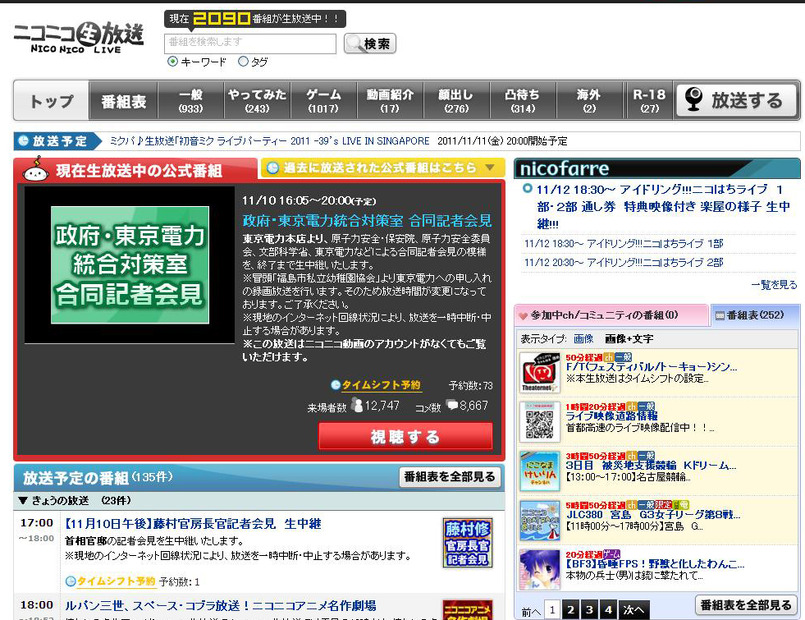Click the TV mascot icon in 現在生放送中 header
The width and height of the screenshot is (805, 620).
[36, 169]
